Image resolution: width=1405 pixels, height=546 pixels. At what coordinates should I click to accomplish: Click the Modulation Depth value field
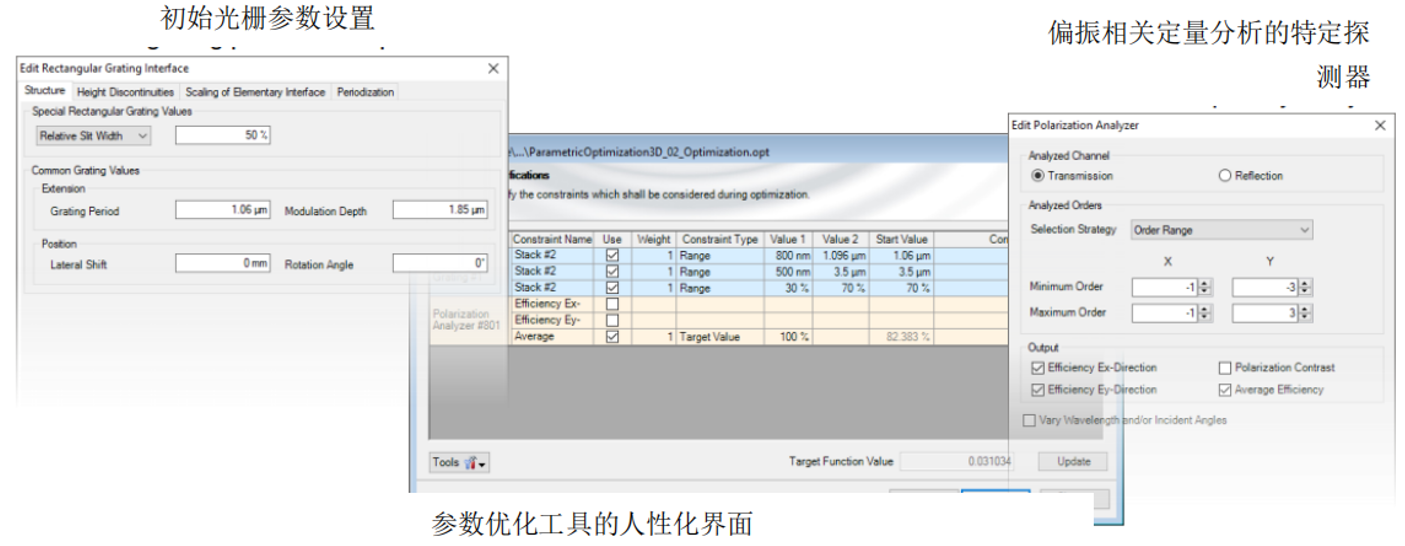(x=440, y=211)
